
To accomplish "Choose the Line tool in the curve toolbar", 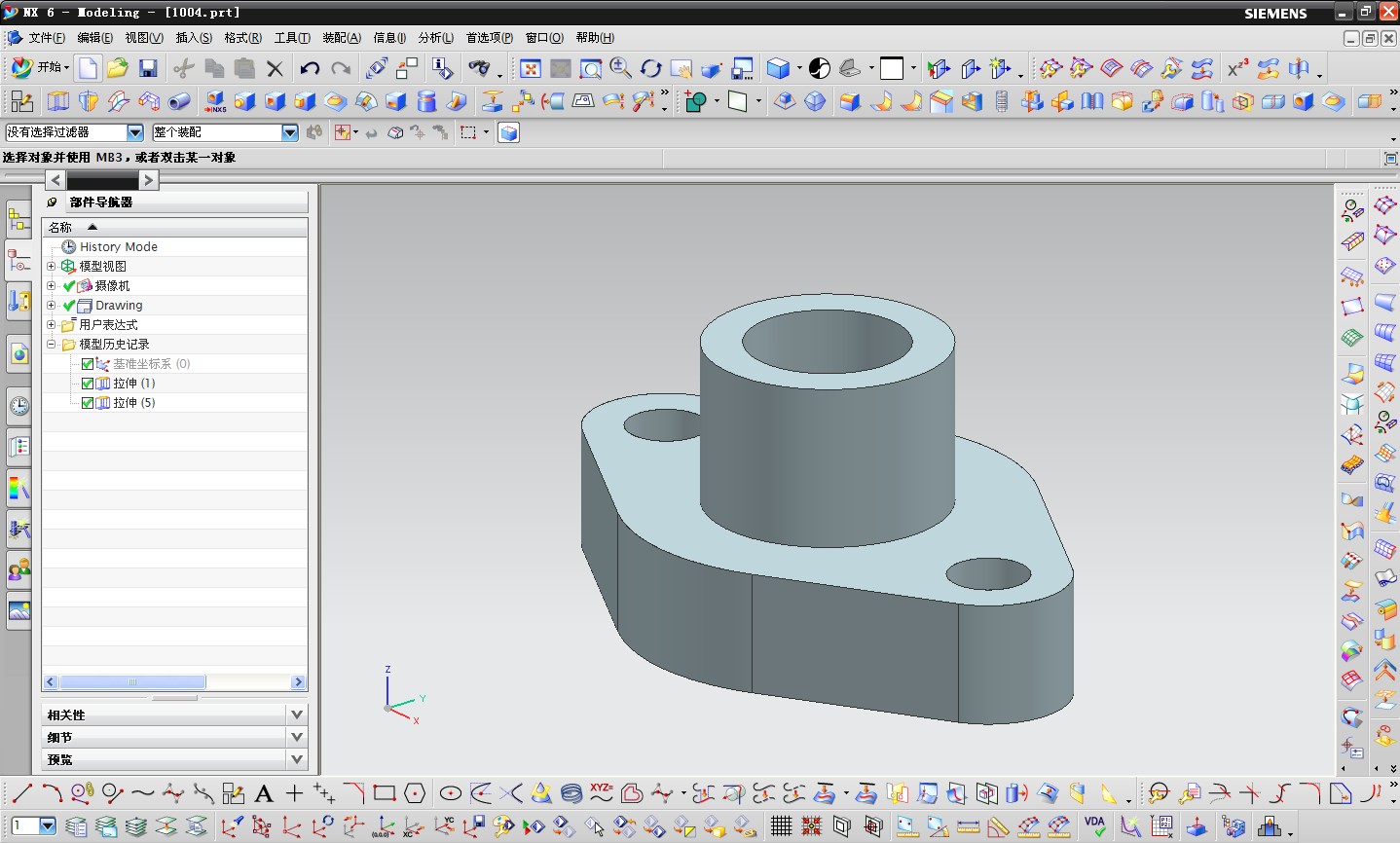I will (21, 793).
